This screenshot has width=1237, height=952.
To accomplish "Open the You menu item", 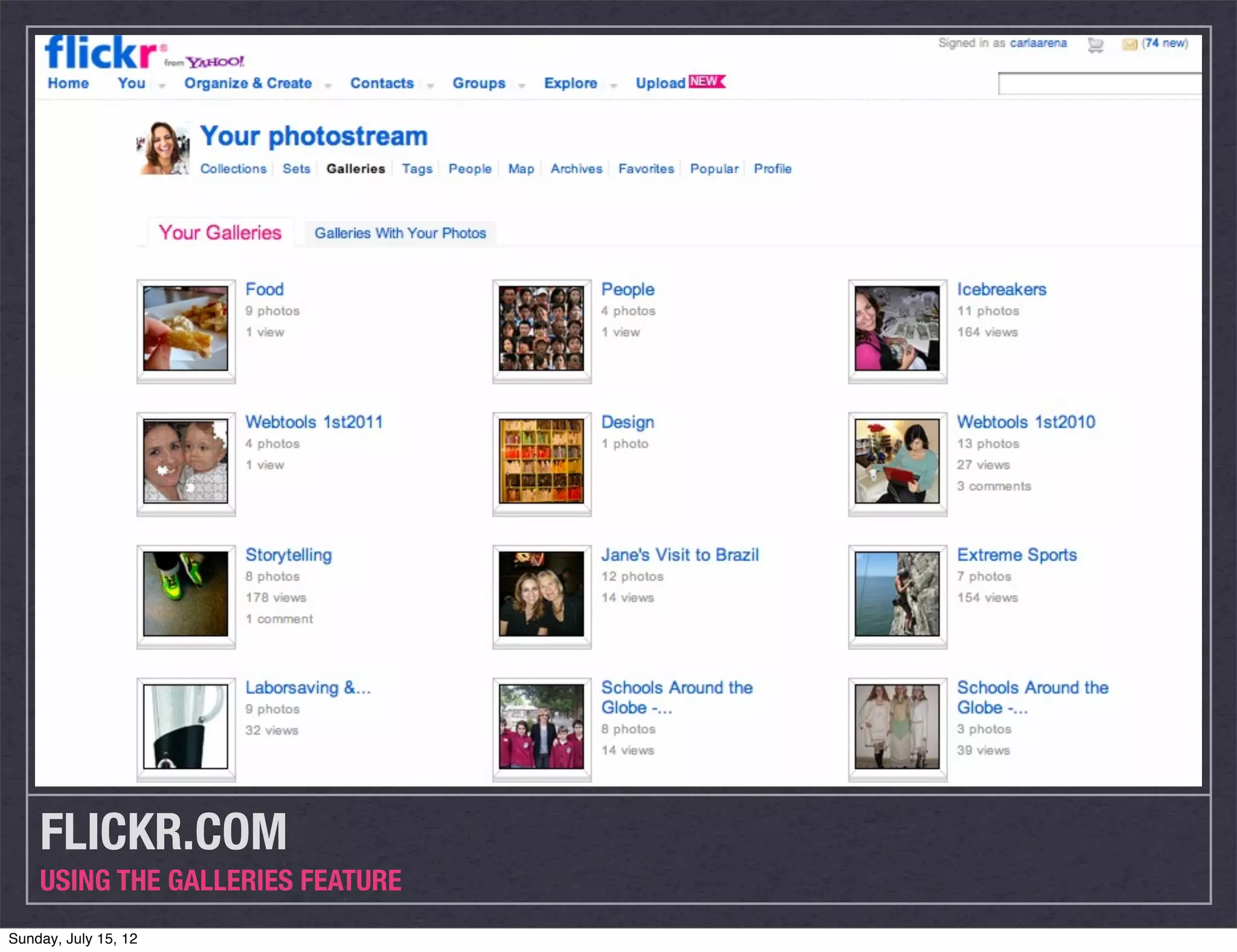I will pos(132,83).
